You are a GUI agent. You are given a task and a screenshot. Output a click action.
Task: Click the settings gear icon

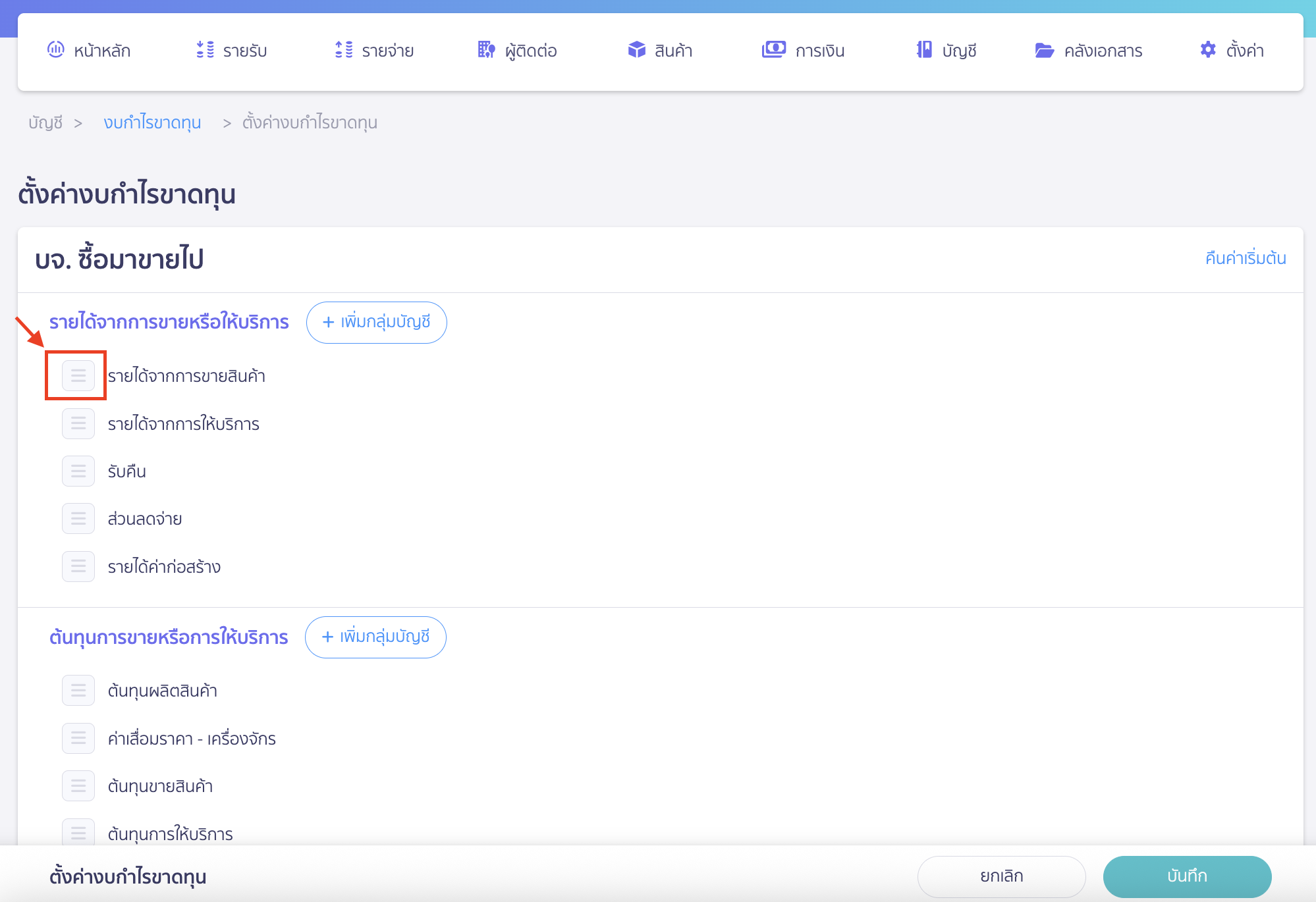tap(1208, 50)
